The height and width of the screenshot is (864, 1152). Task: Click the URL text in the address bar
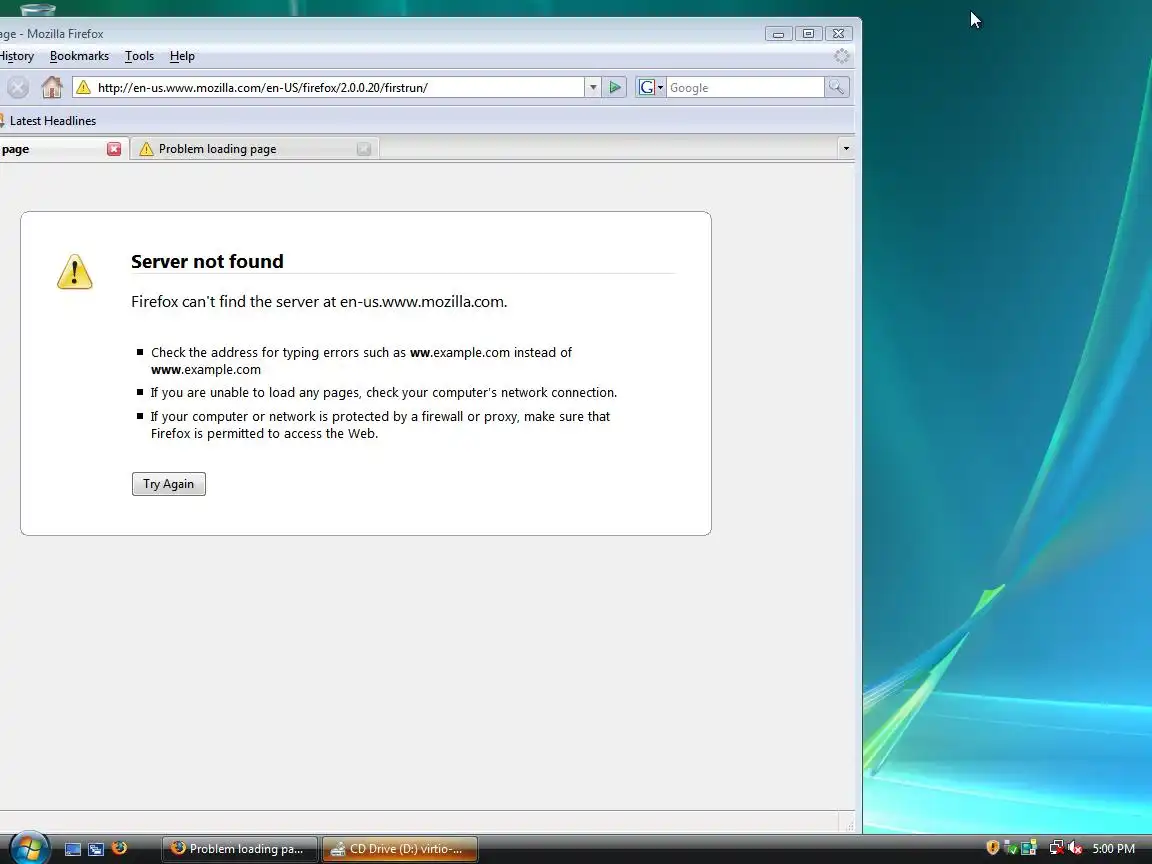(x=262, y=87)
